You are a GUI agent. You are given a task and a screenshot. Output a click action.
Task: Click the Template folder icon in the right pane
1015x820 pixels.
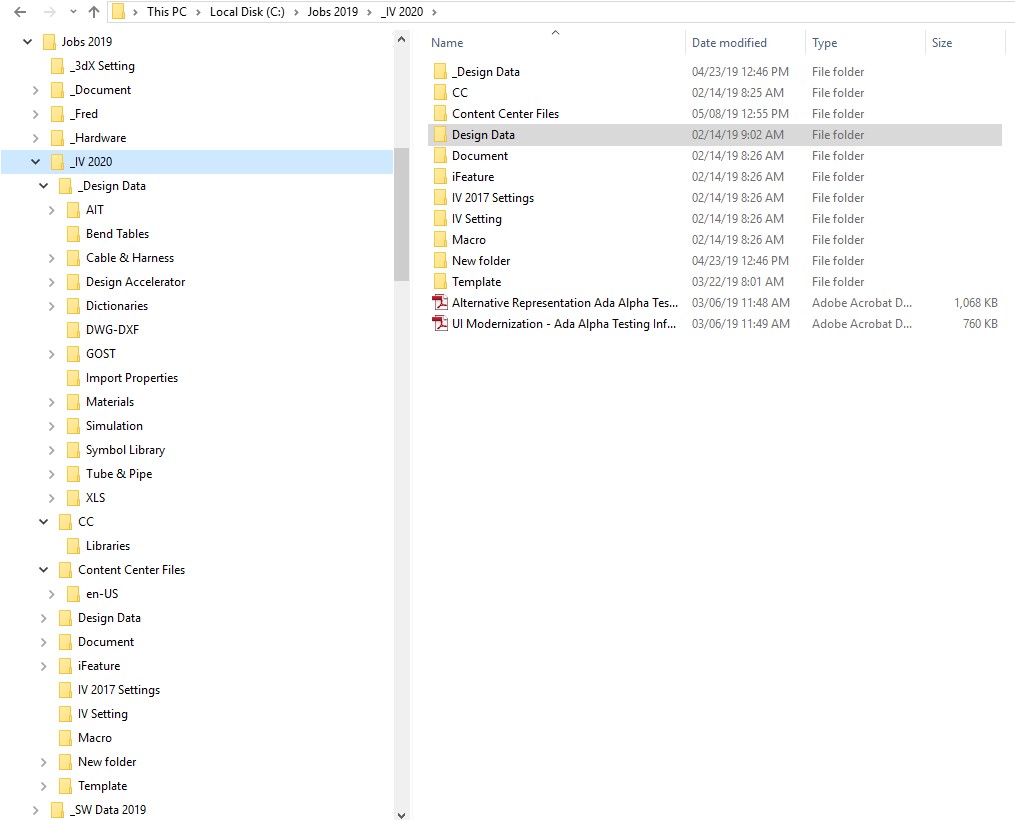tap(441, 281)
